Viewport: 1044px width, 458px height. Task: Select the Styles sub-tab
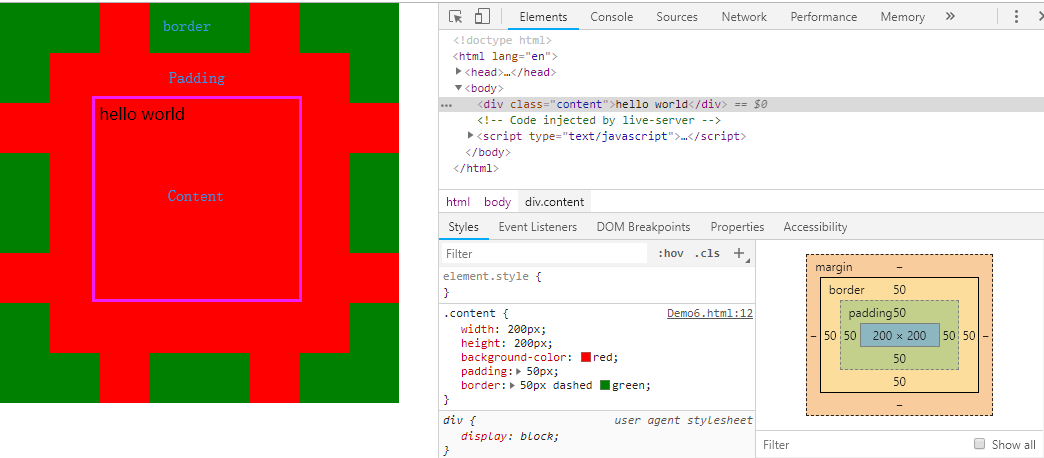pyautogui.click(x=463, y=226)
